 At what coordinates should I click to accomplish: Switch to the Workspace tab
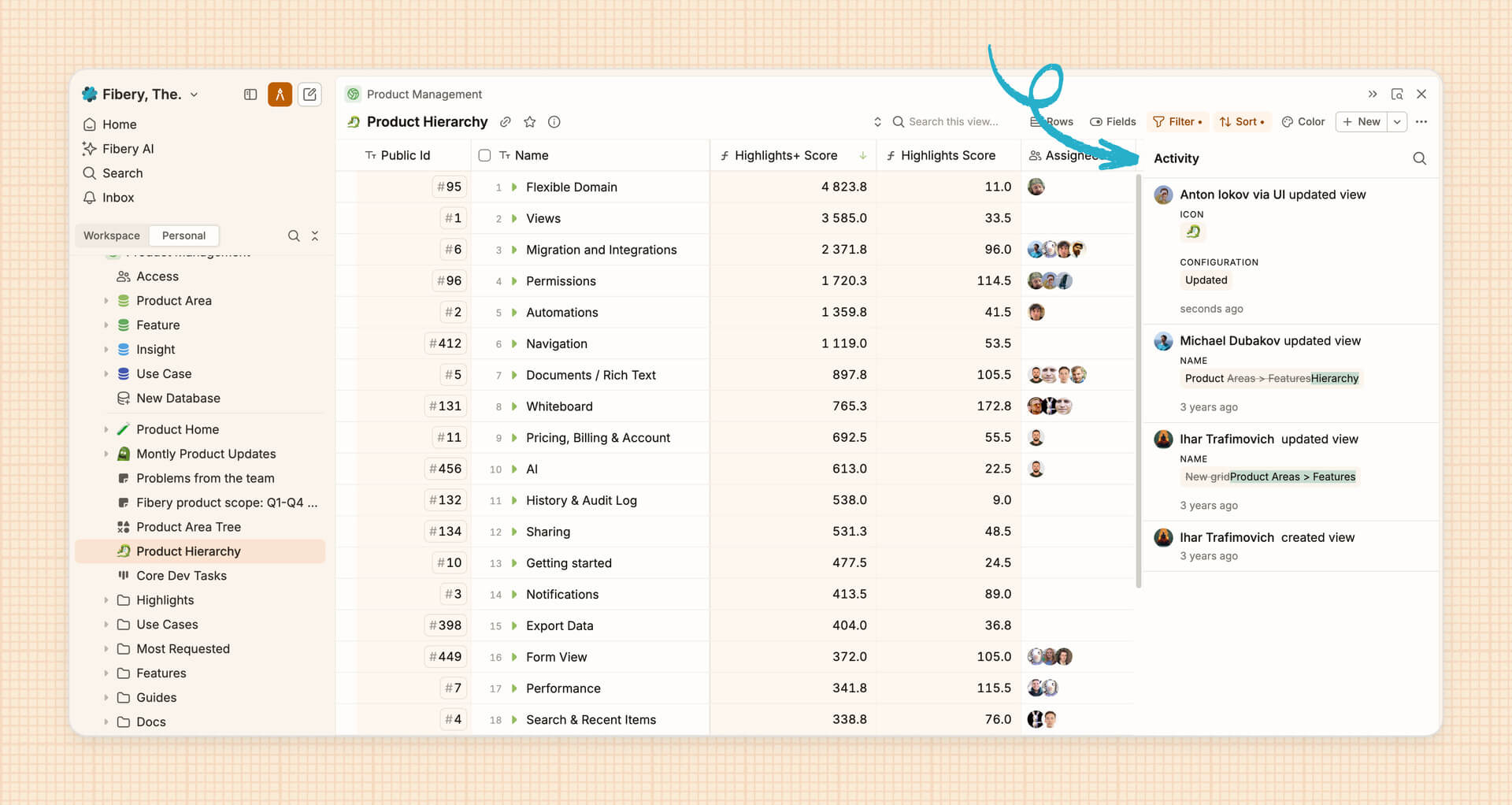pos(112,236)
